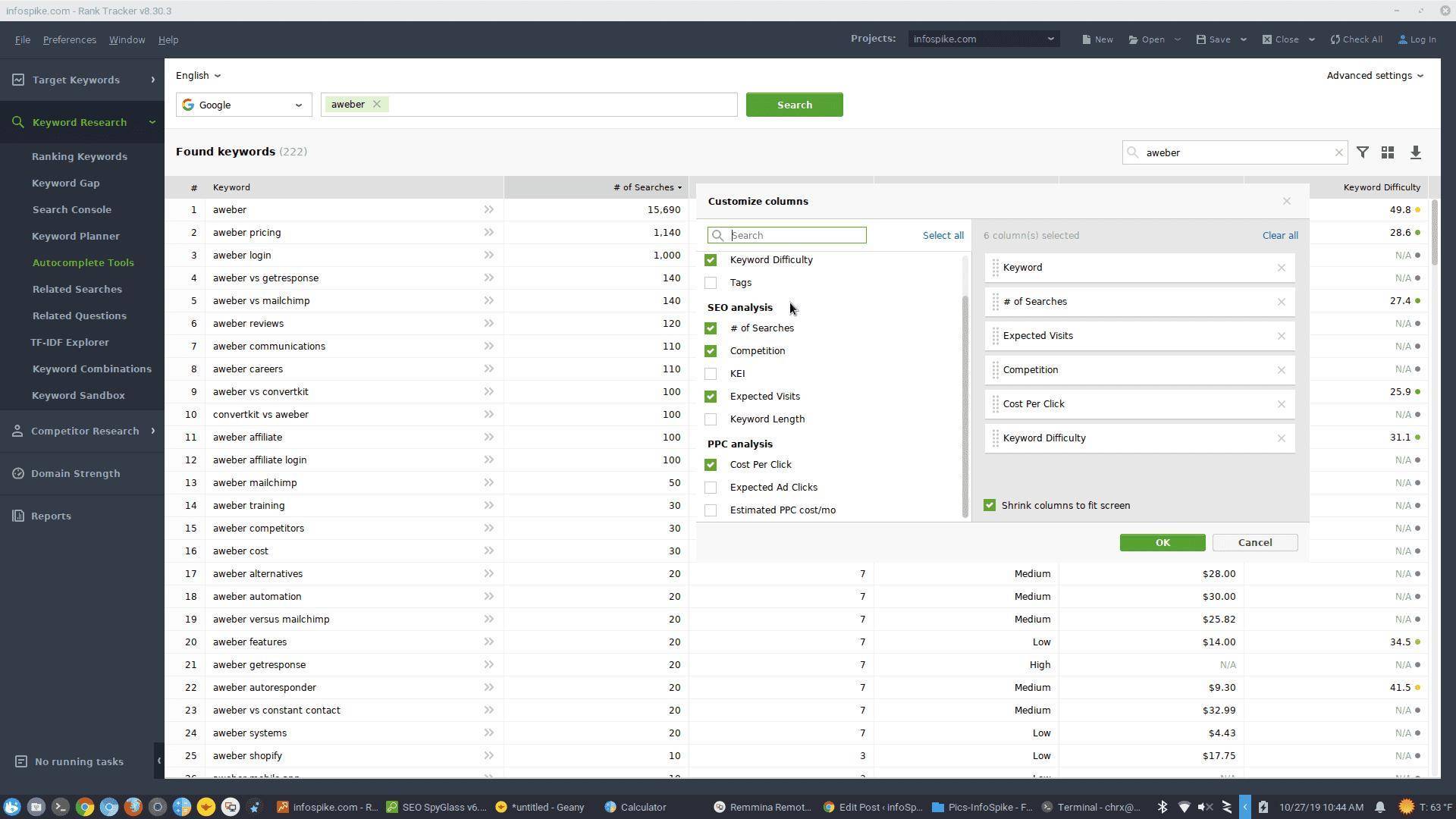Open the File menu
Screen dimensions: 1456x819
(x=23, y=39)
